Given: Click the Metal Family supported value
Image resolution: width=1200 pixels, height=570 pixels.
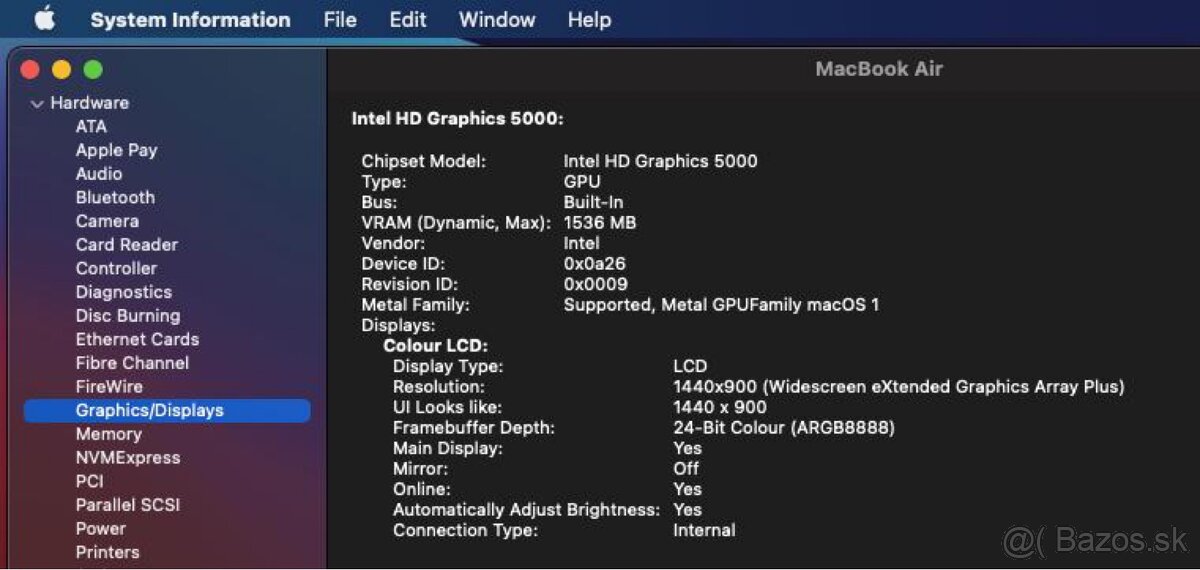Looking at the screenshot, I should coord(721,305).
